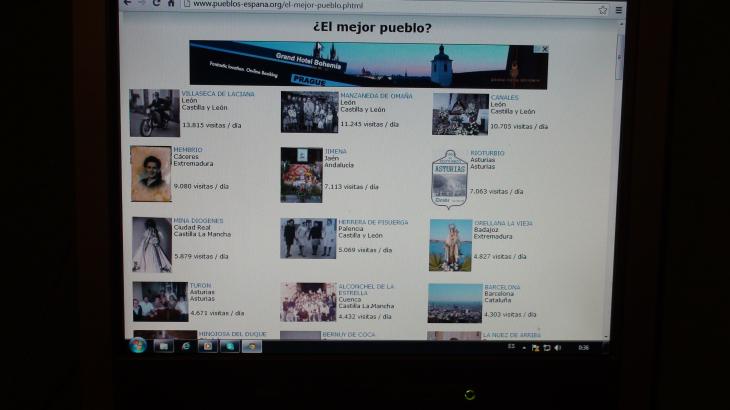Click the Grand Hotel Bohemia banner ad

360,65
